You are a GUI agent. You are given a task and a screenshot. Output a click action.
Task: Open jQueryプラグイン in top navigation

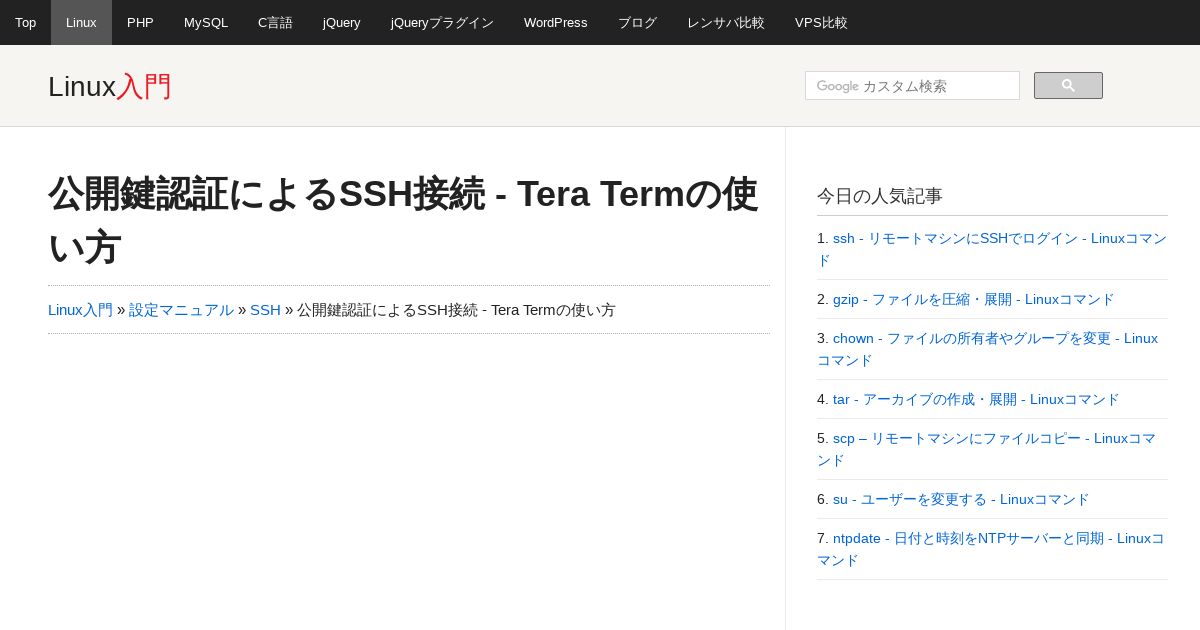pos(442,22)
